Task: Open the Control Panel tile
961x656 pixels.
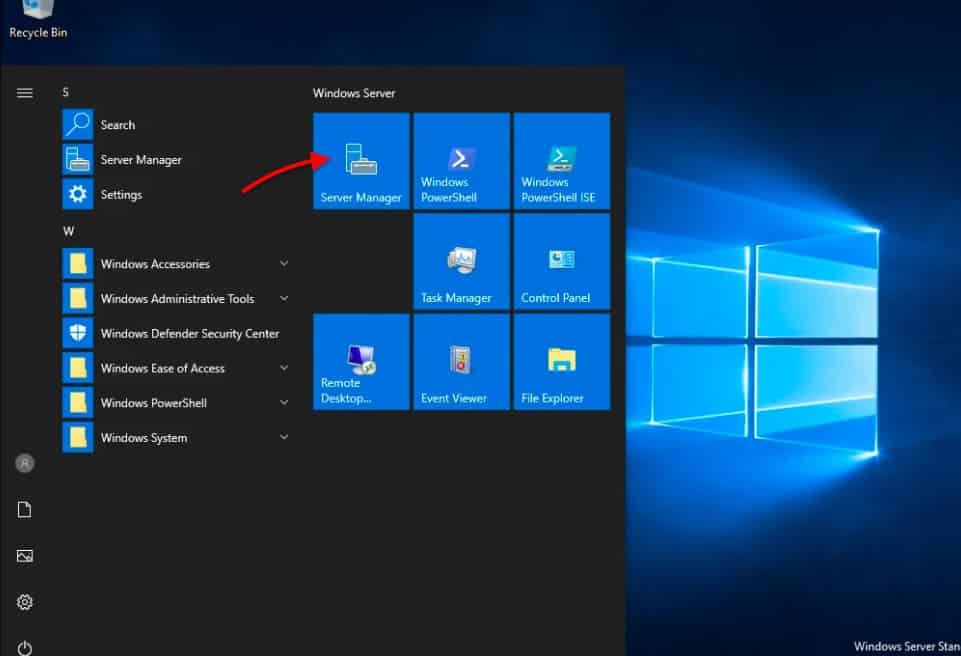Action: click(x=562, y=261)
